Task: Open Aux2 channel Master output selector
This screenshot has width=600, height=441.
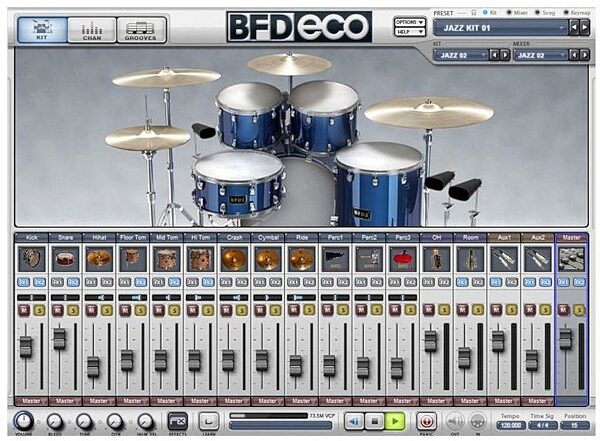Action: (537, 401)
